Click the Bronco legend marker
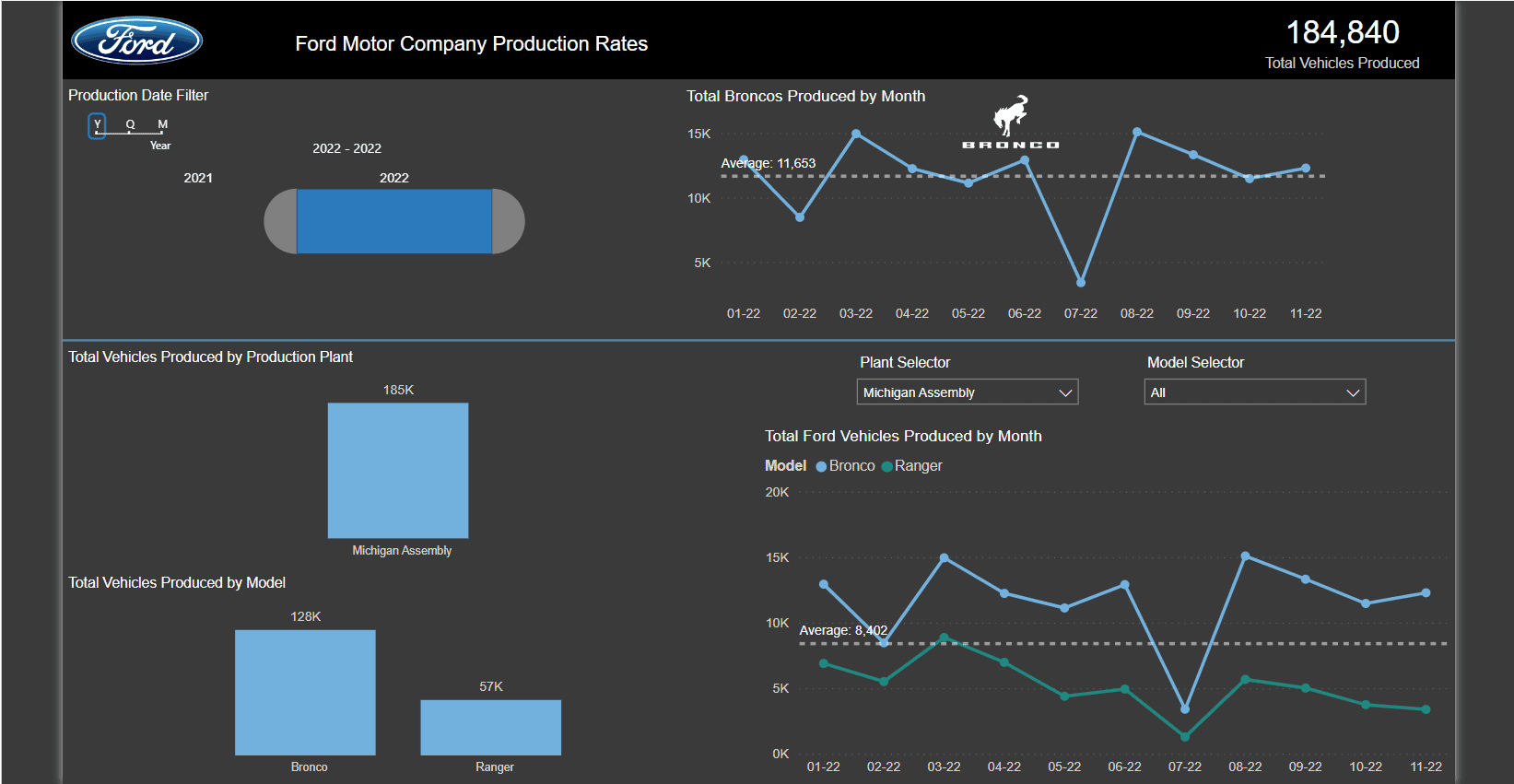 click(x=821, y=466)
